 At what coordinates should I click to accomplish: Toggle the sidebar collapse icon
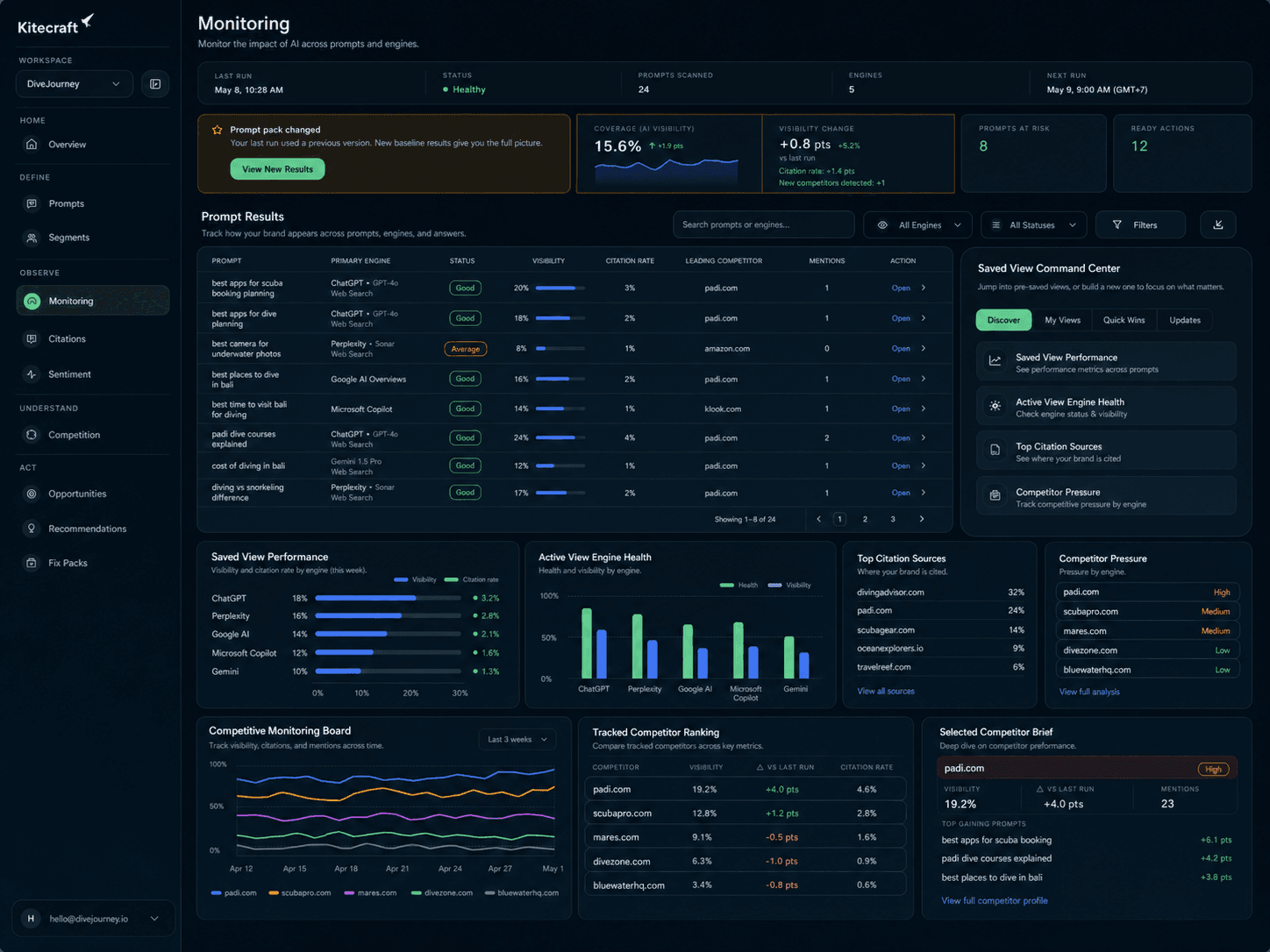point(155,84)
